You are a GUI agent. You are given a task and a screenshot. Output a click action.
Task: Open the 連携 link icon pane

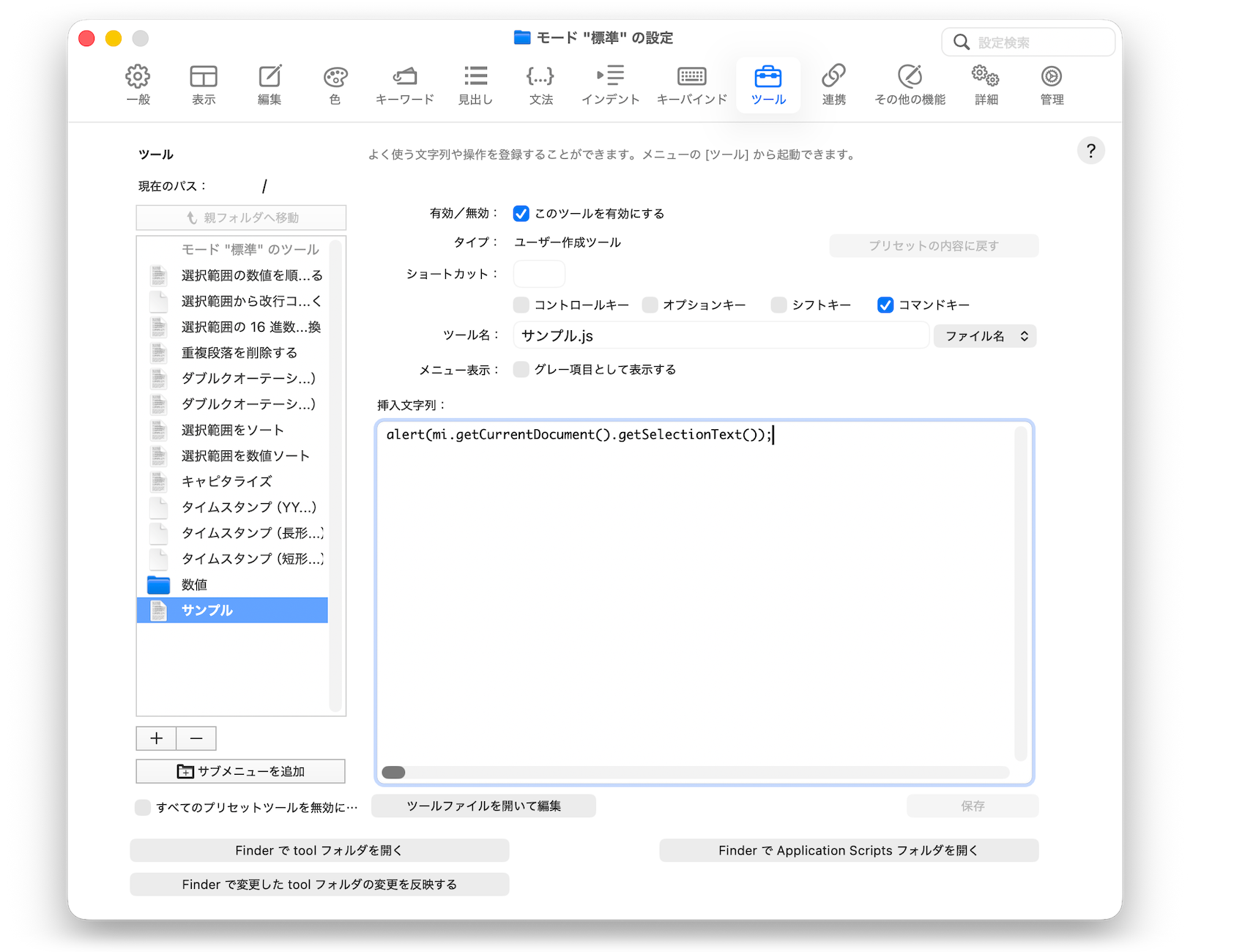pyautogui.click(x=833, y=85)
